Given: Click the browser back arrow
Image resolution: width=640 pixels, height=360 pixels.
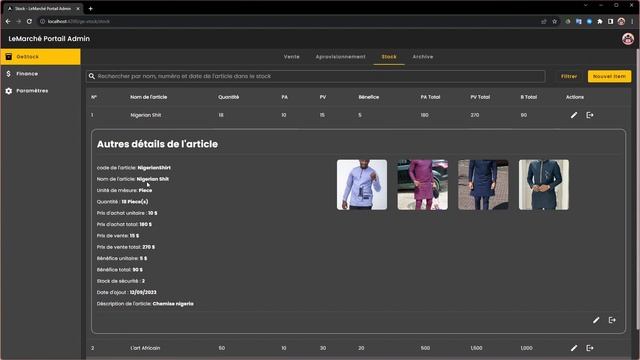Looking at the screenshot, I should (8, 21).
